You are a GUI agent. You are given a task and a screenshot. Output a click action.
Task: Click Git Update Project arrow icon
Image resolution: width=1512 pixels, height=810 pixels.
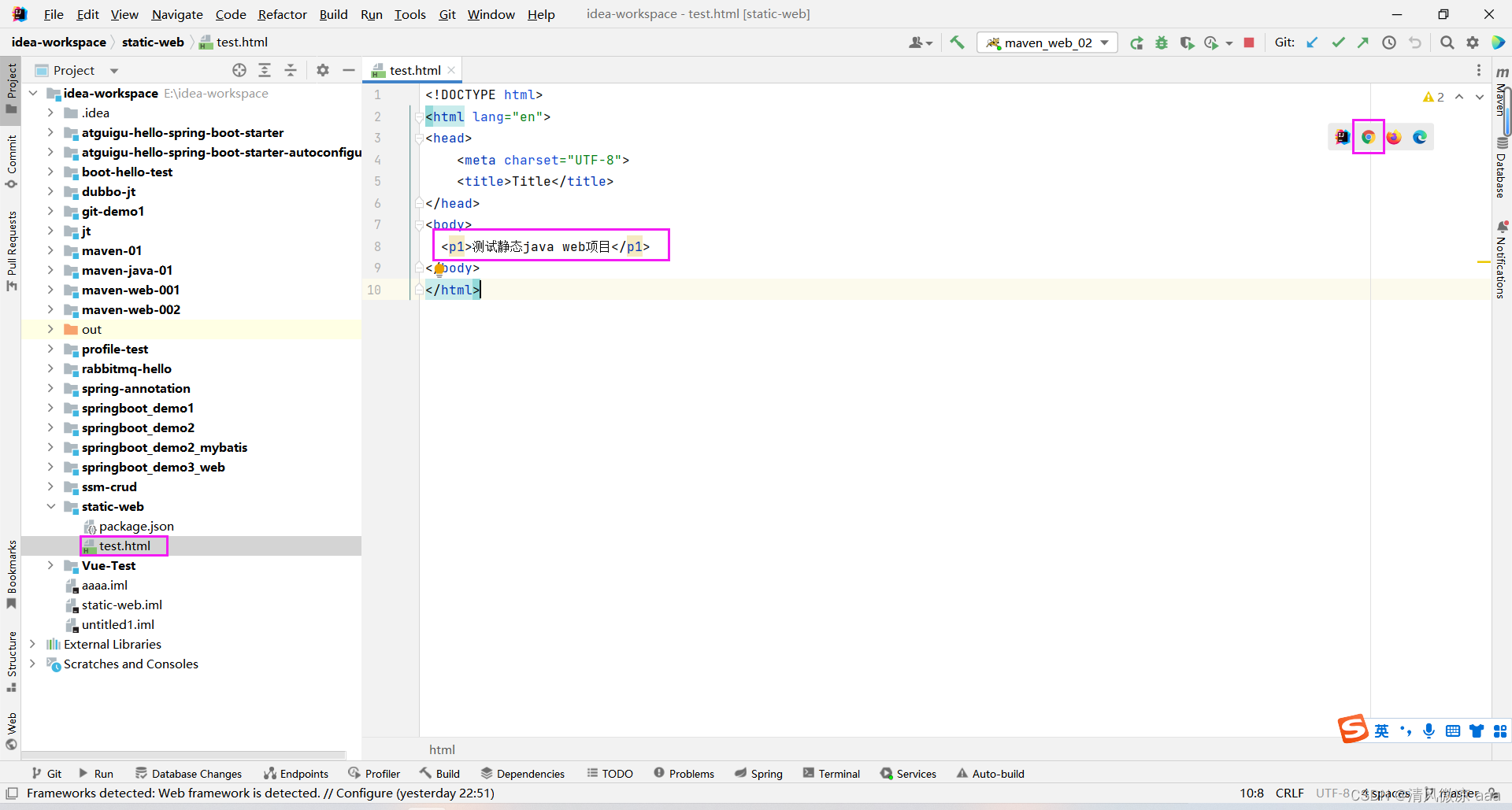1312,43
